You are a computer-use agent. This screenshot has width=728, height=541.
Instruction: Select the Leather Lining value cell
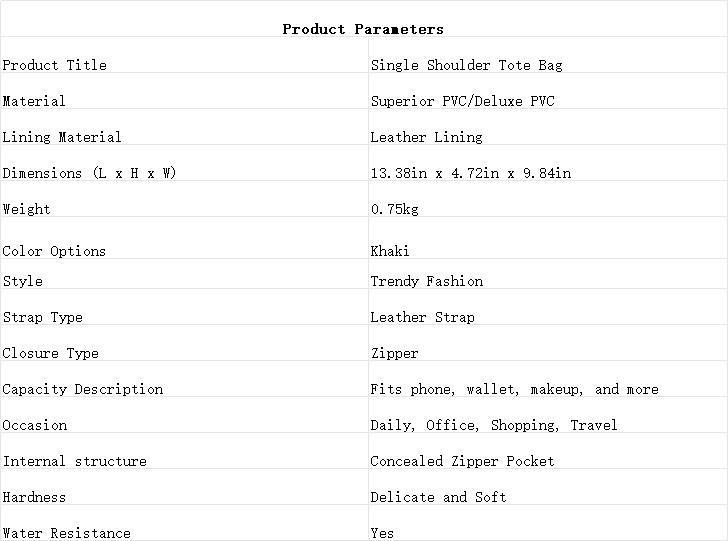[548, 127]
